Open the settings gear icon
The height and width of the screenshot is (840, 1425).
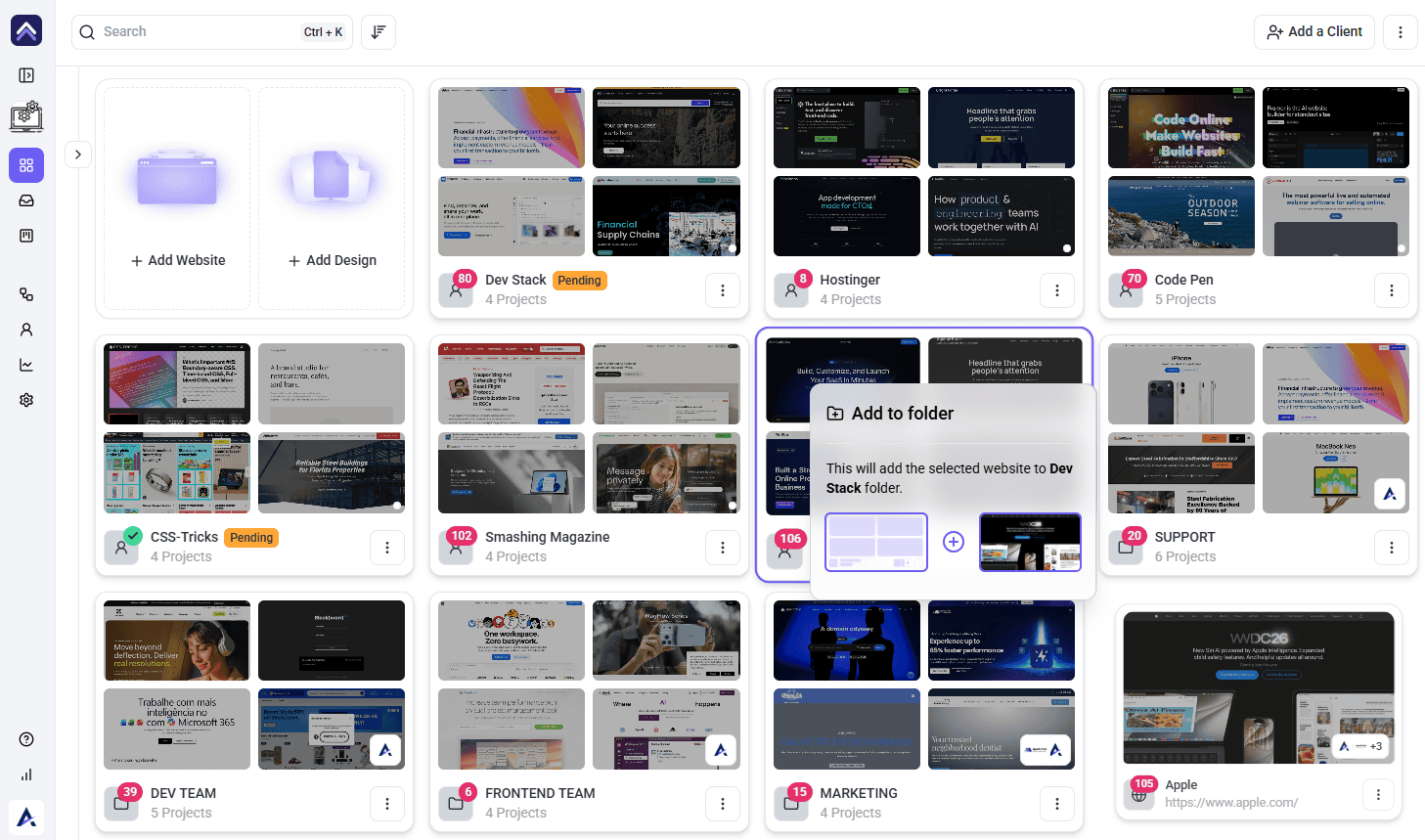click(x=26, y=400)
